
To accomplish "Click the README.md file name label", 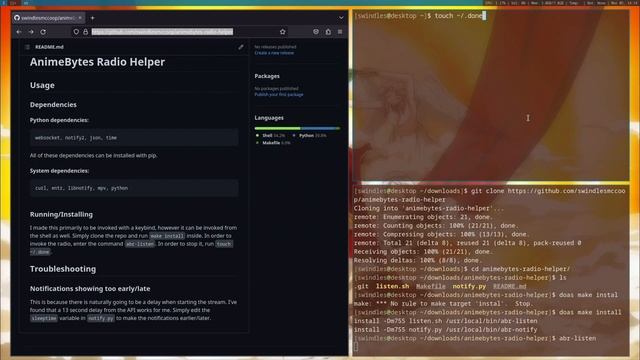I will click(x=49, y=47).
